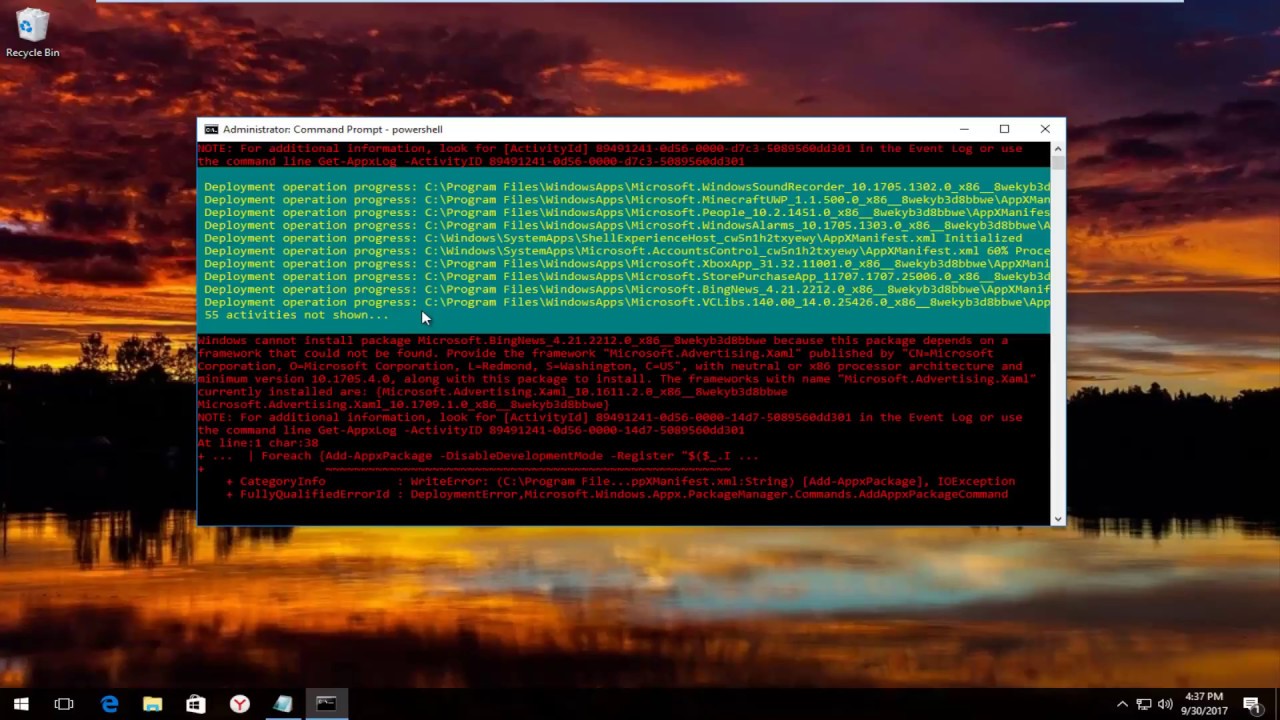The width and height of the screenshot is (1280, 720).
Task: Click the console scrollbar down arrow
Action: pyautogui.click(x=1057, y=518)
